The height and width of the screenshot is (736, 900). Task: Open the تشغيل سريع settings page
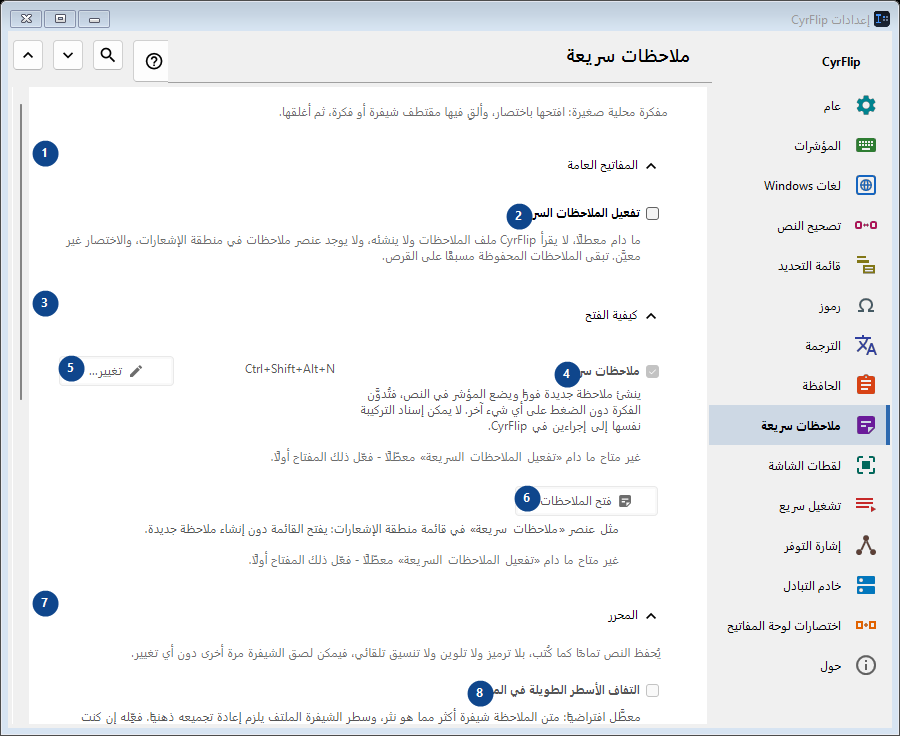tap(799, 505)
